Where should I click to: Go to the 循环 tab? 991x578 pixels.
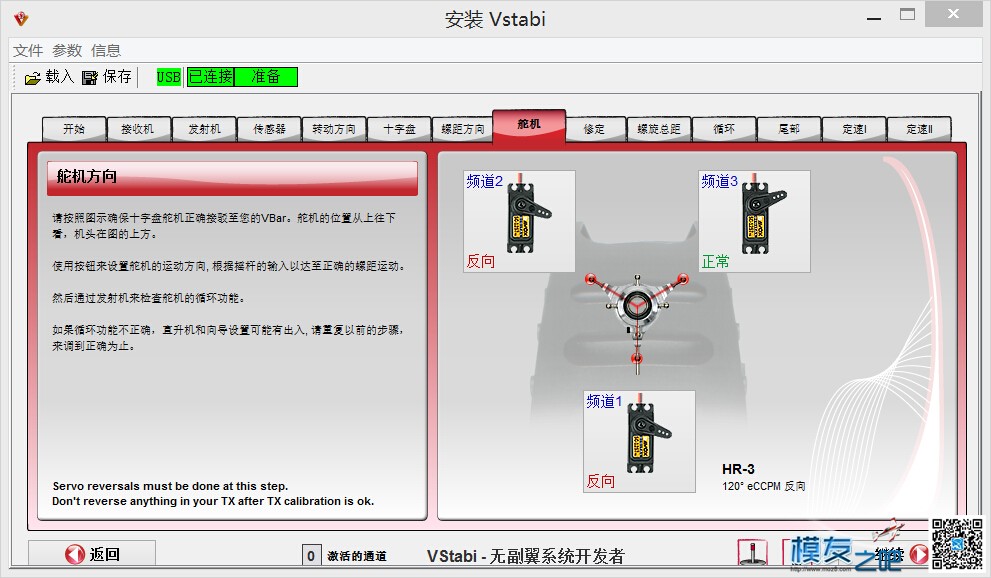[x=724, y=129]
